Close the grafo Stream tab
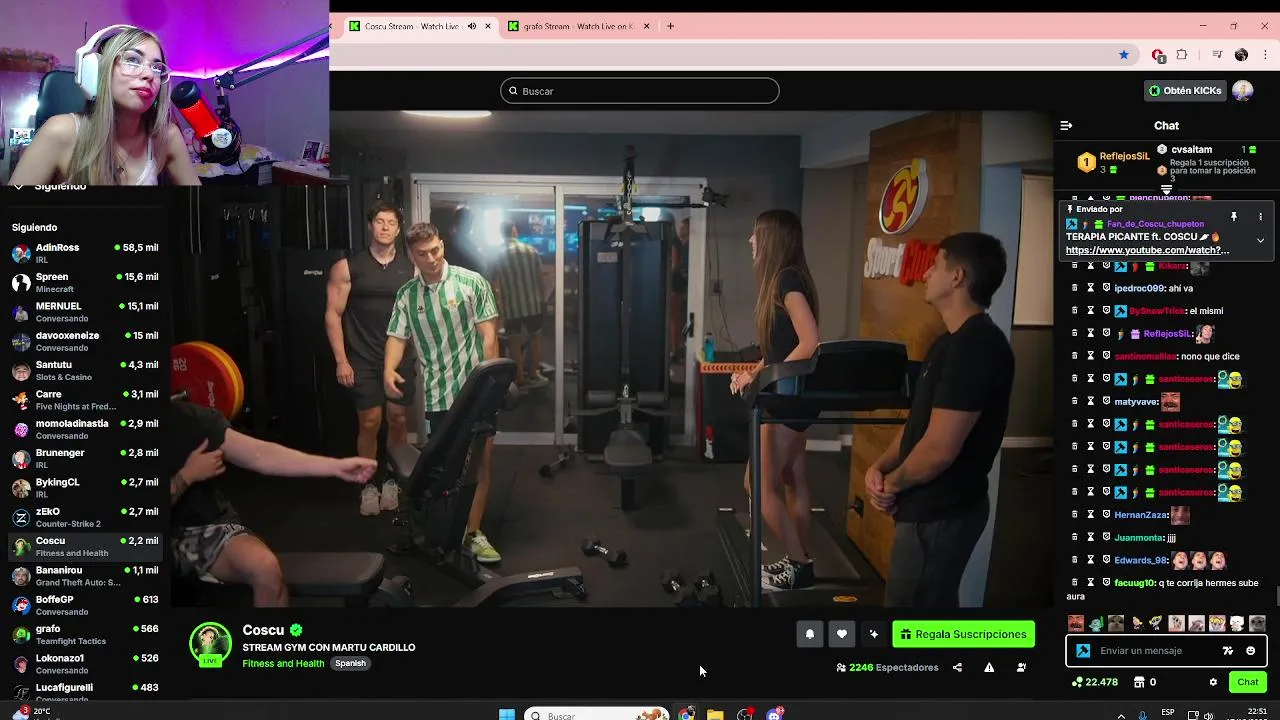The image size is (1280, 720). [x=647, y=26]
